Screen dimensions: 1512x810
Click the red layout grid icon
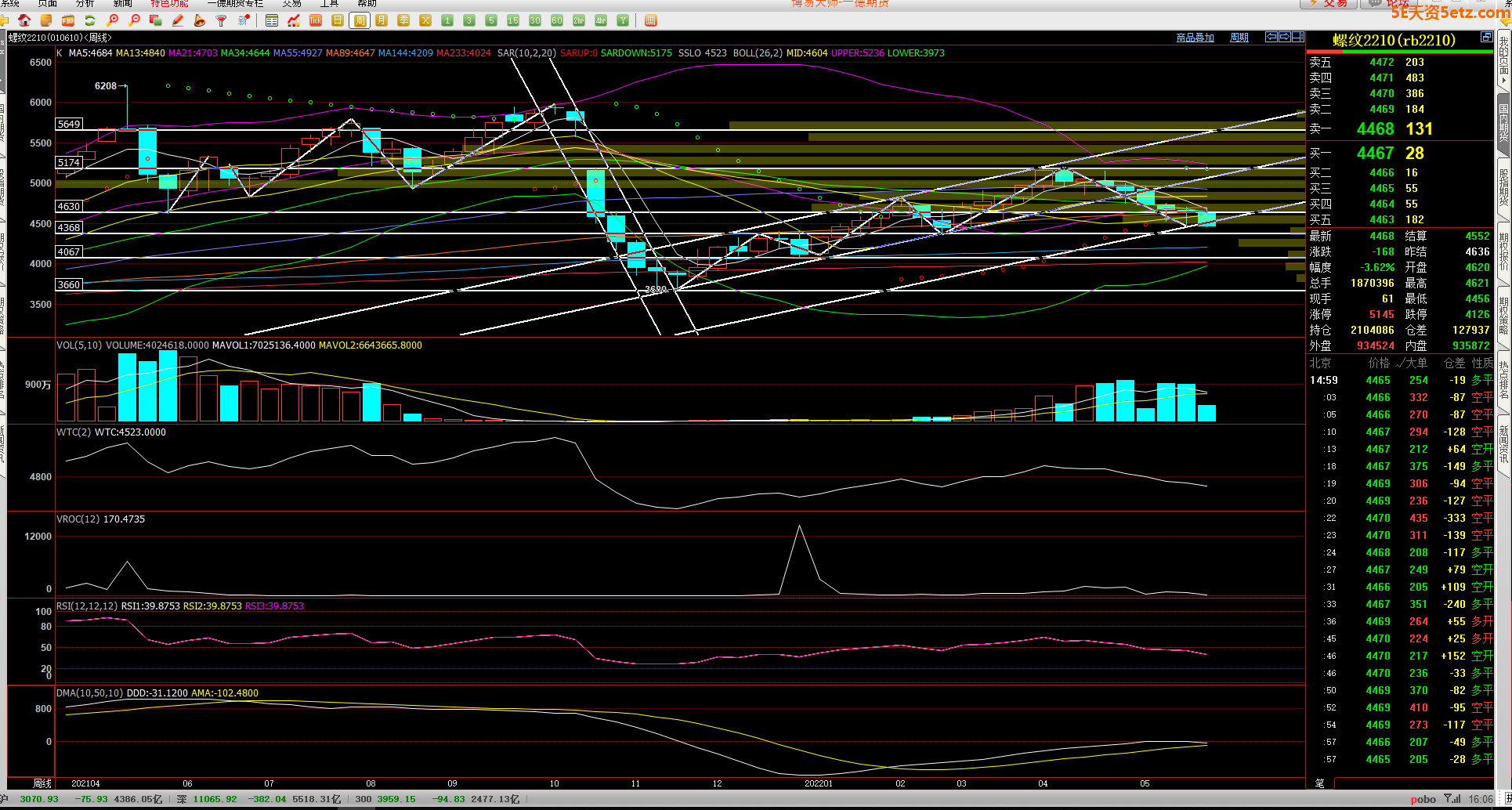(x=650, y=20)
